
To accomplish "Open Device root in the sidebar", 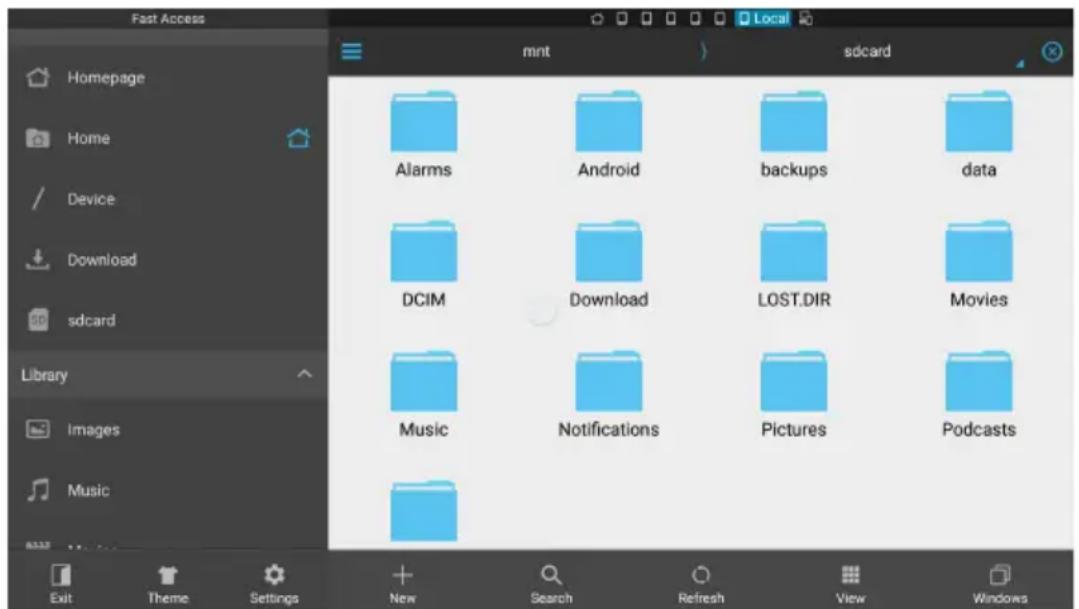I will [x=168, y=199].
